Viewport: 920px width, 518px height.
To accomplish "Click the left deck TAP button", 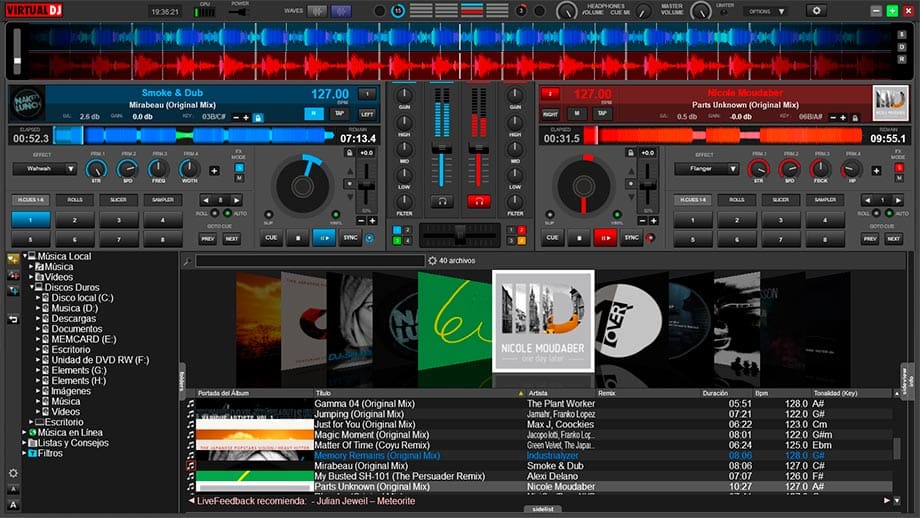I will tap(339, 114).
